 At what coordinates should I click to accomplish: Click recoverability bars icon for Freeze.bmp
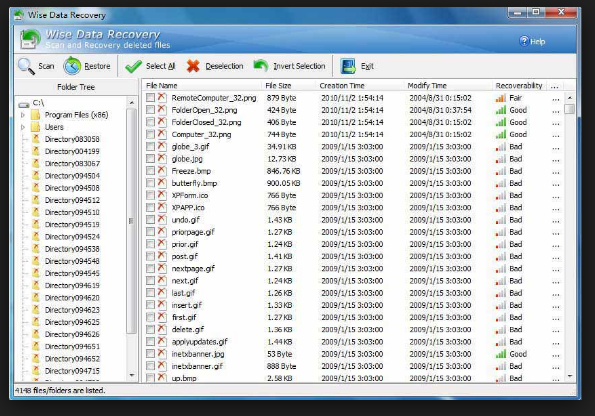click(501, 171)
